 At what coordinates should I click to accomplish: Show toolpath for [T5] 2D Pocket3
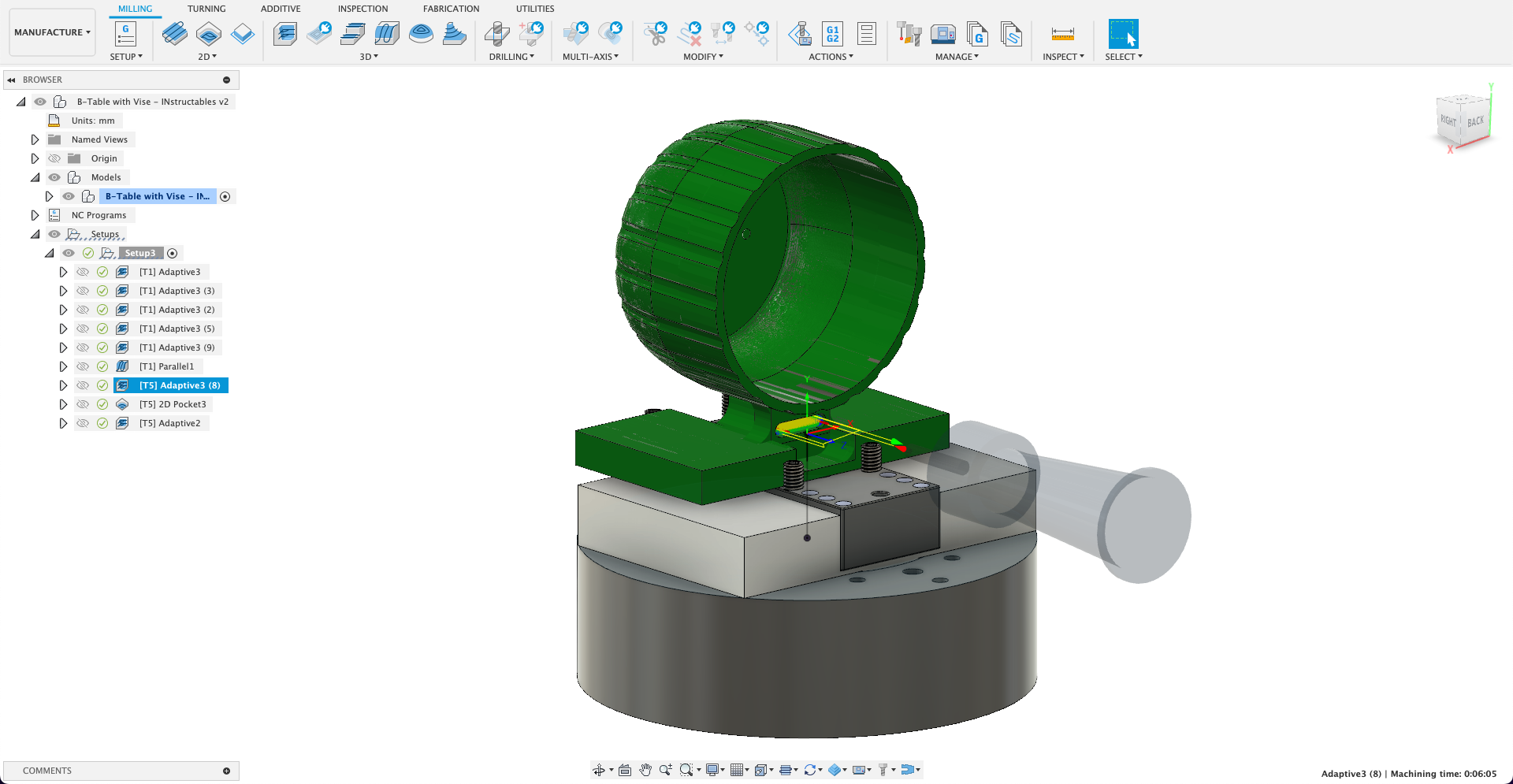[x=83, y=404]
